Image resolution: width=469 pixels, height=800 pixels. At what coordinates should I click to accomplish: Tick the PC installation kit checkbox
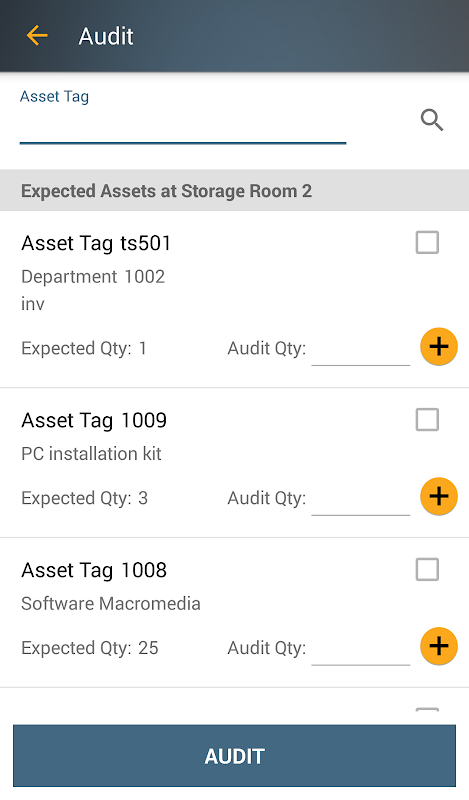[427, 420]
